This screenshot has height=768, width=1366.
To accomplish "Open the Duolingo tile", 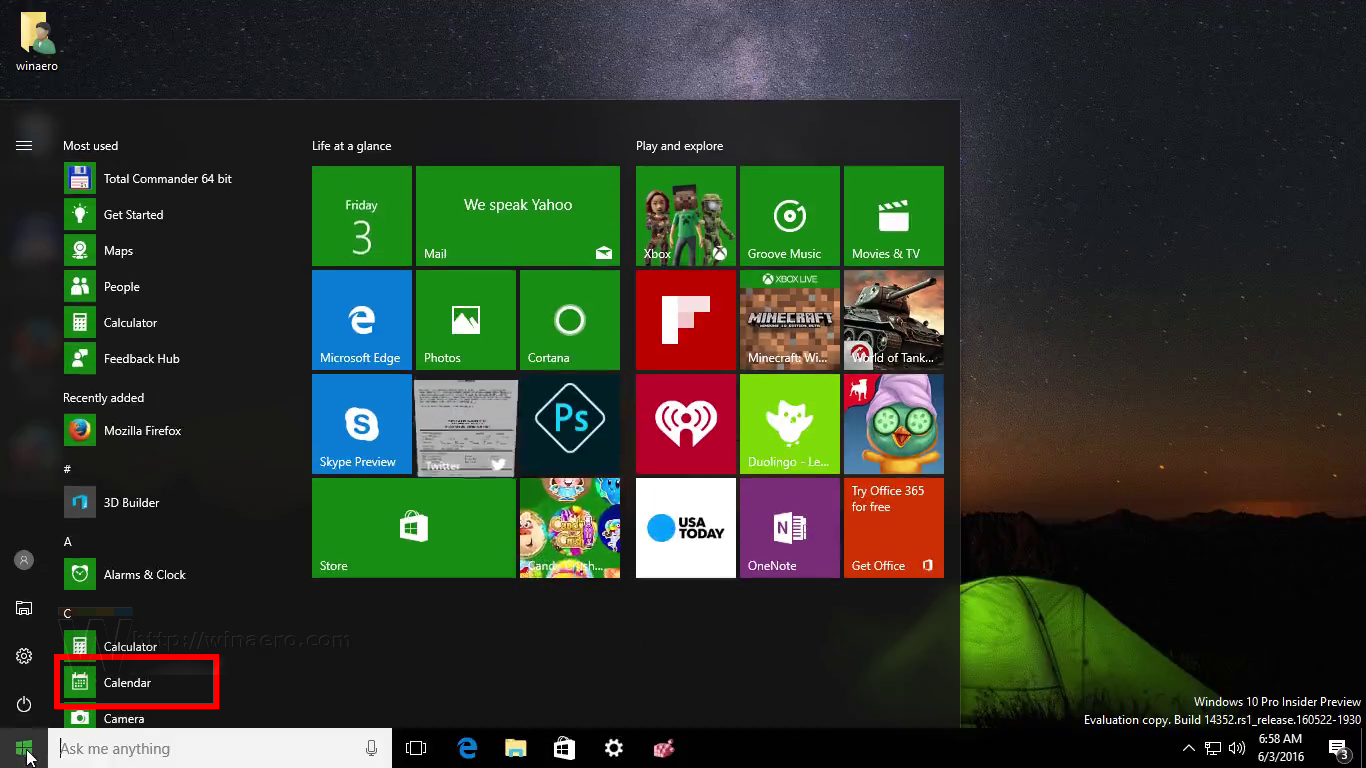I will click(789, 423).
